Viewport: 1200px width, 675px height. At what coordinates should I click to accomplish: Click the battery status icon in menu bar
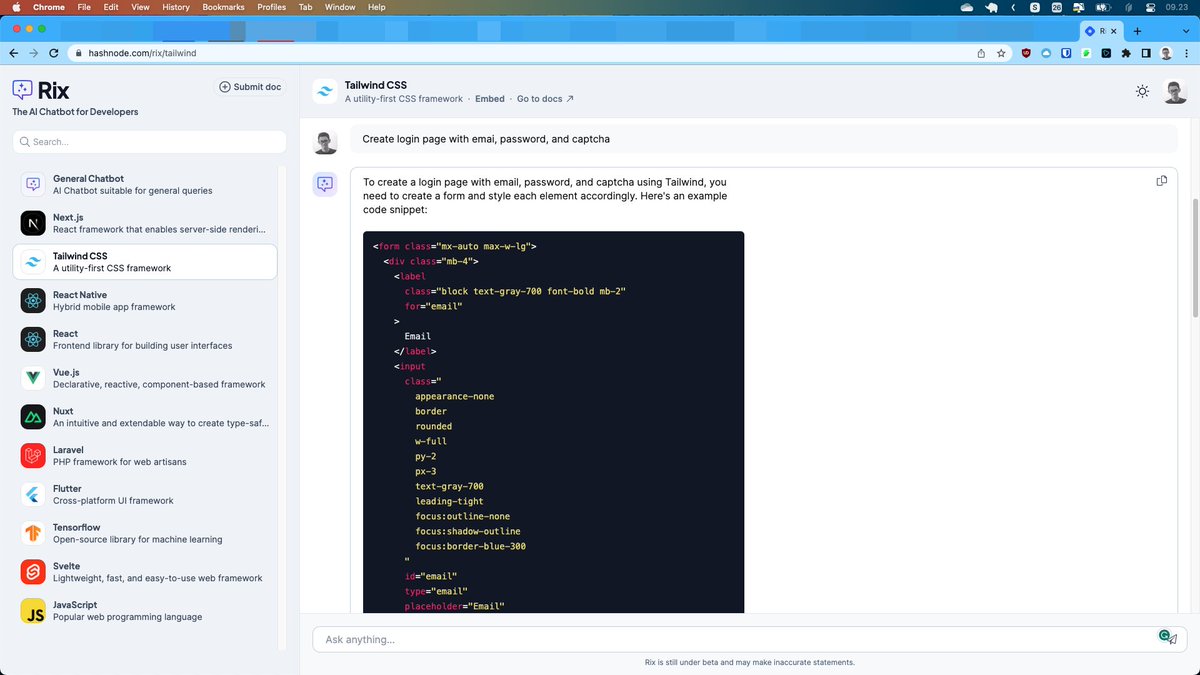click(1103, 7)
